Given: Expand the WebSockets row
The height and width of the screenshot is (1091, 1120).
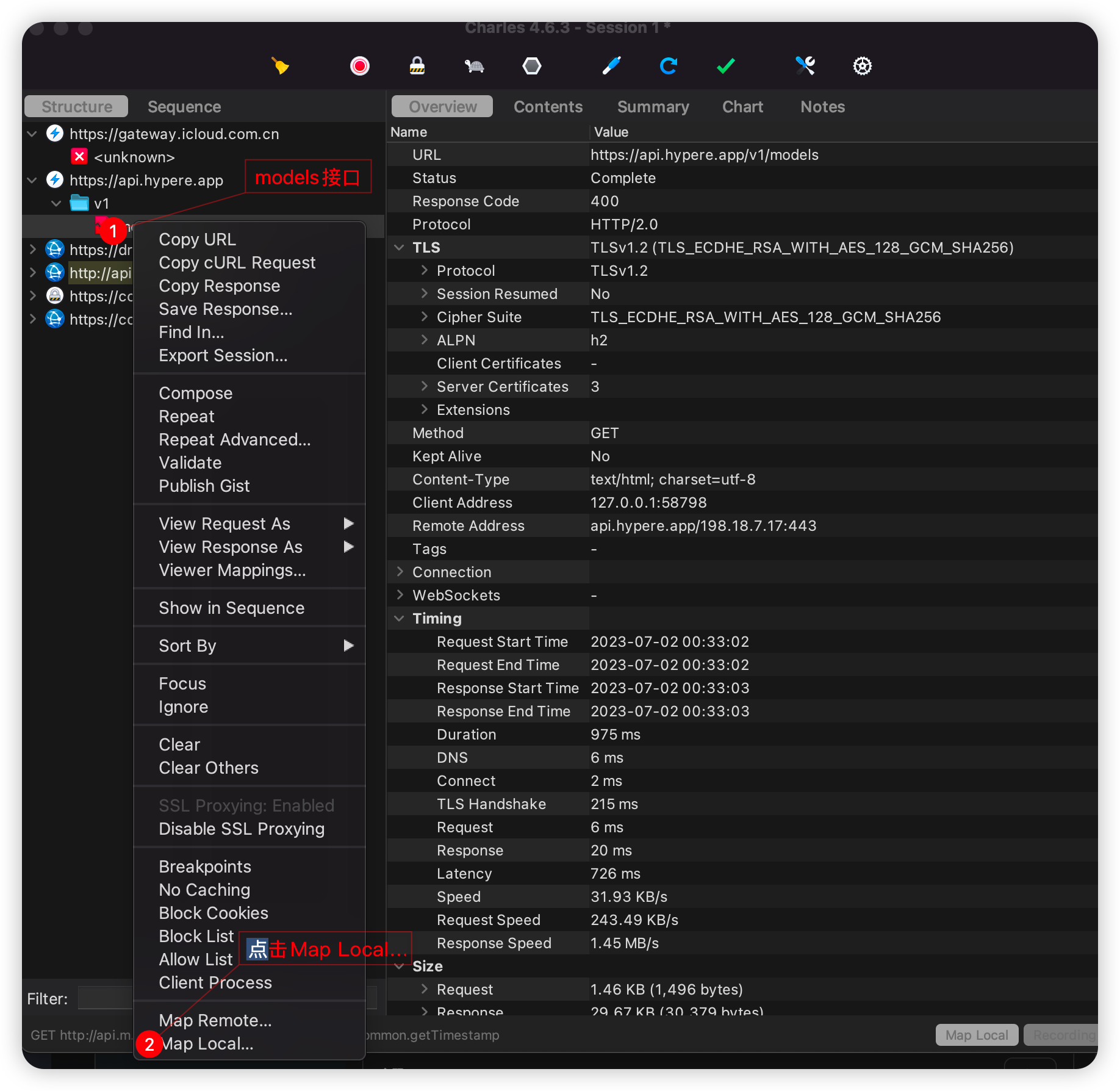Looking at the screenshot, I should (x=400, y=595).
